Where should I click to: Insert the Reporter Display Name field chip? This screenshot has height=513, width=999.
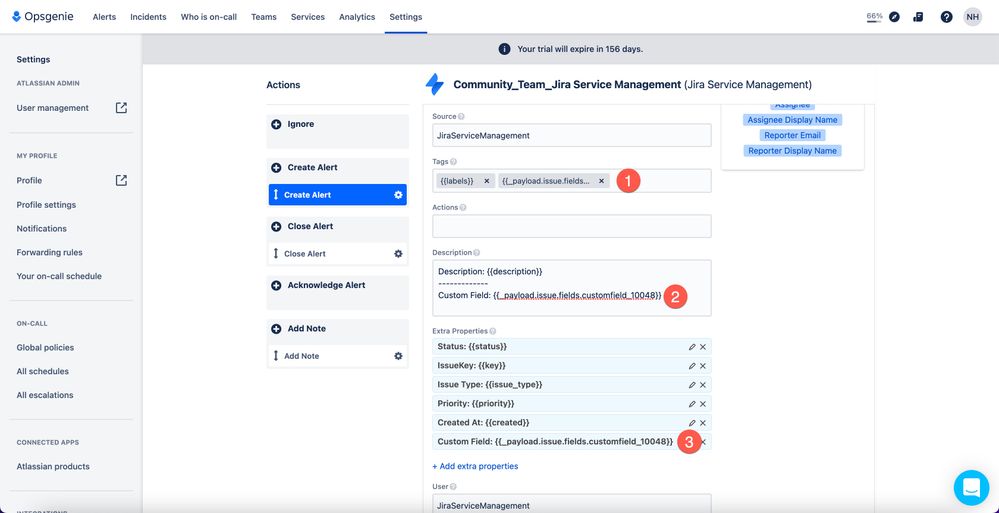(x=793, y=151)
